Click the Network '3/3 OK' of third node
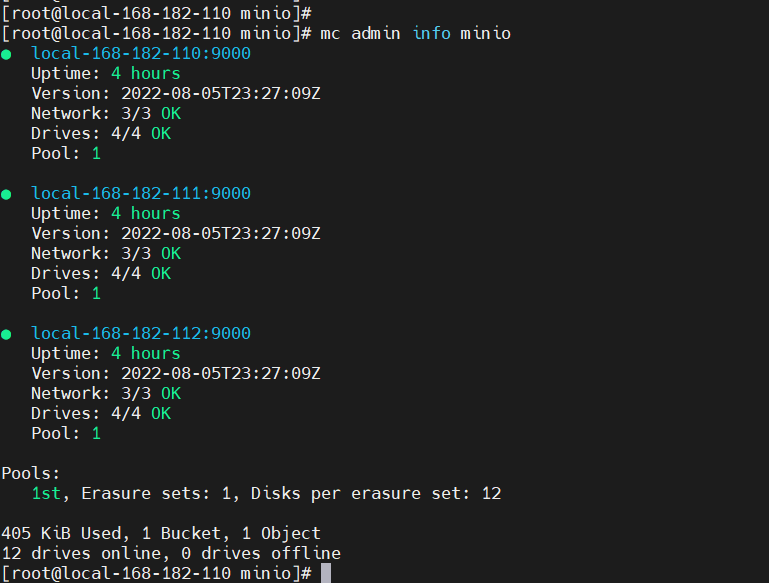This screenshot has height=583, width=769. 151,393
